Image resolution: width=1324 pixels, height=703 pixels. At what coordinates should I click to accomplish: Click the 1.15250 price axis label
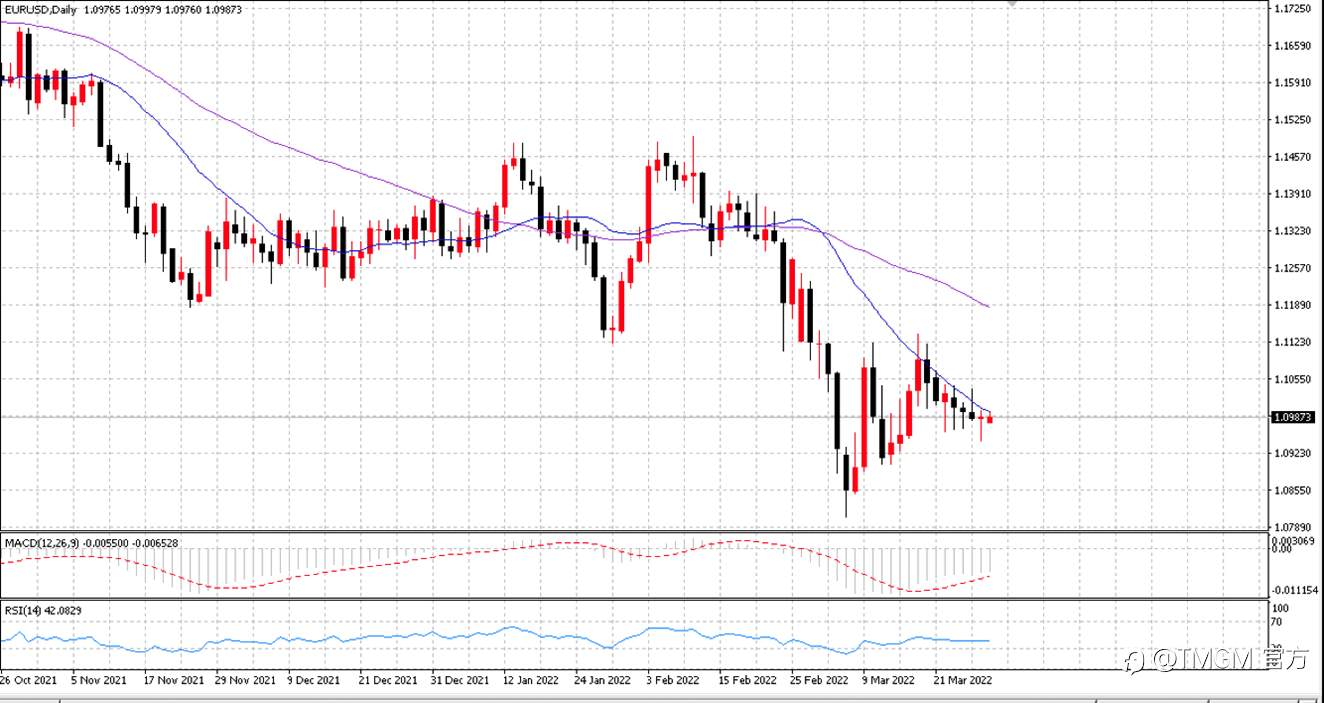tap(1294, 120)
